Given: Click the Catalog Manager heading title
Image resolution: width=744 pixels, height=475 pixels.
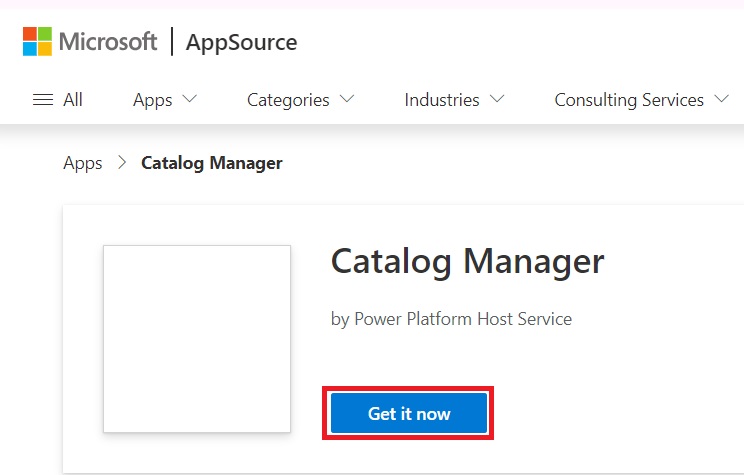Looking at the screenshot, I should tap(467, 262).
